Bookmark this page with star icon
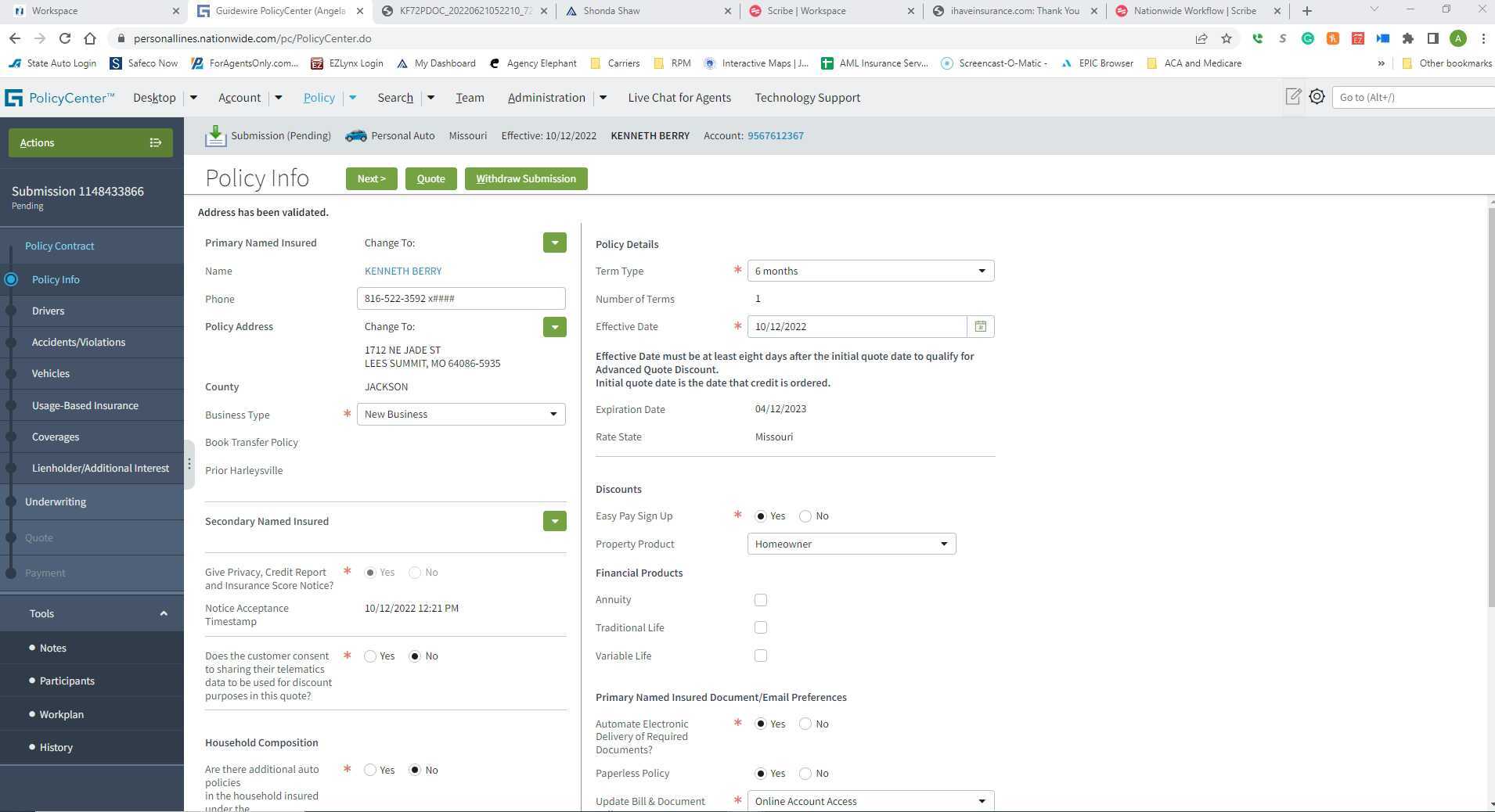The height and width of the screenshot is (812, 1495). [1226, 38]
